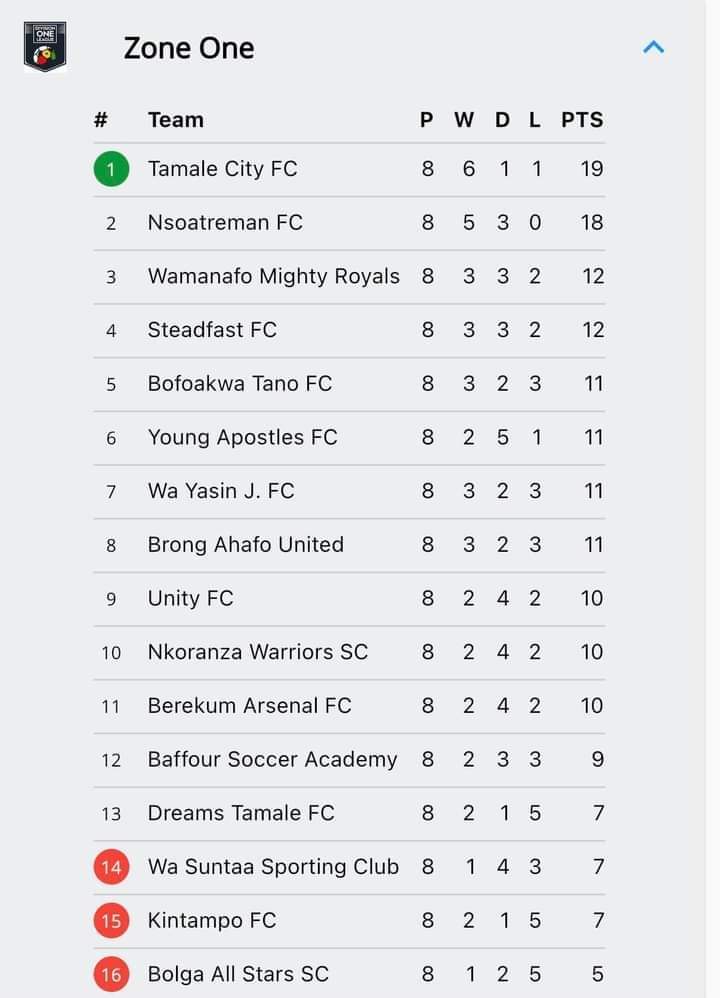Select Baffour Soccer Academy row

click(x=349, y=759)
